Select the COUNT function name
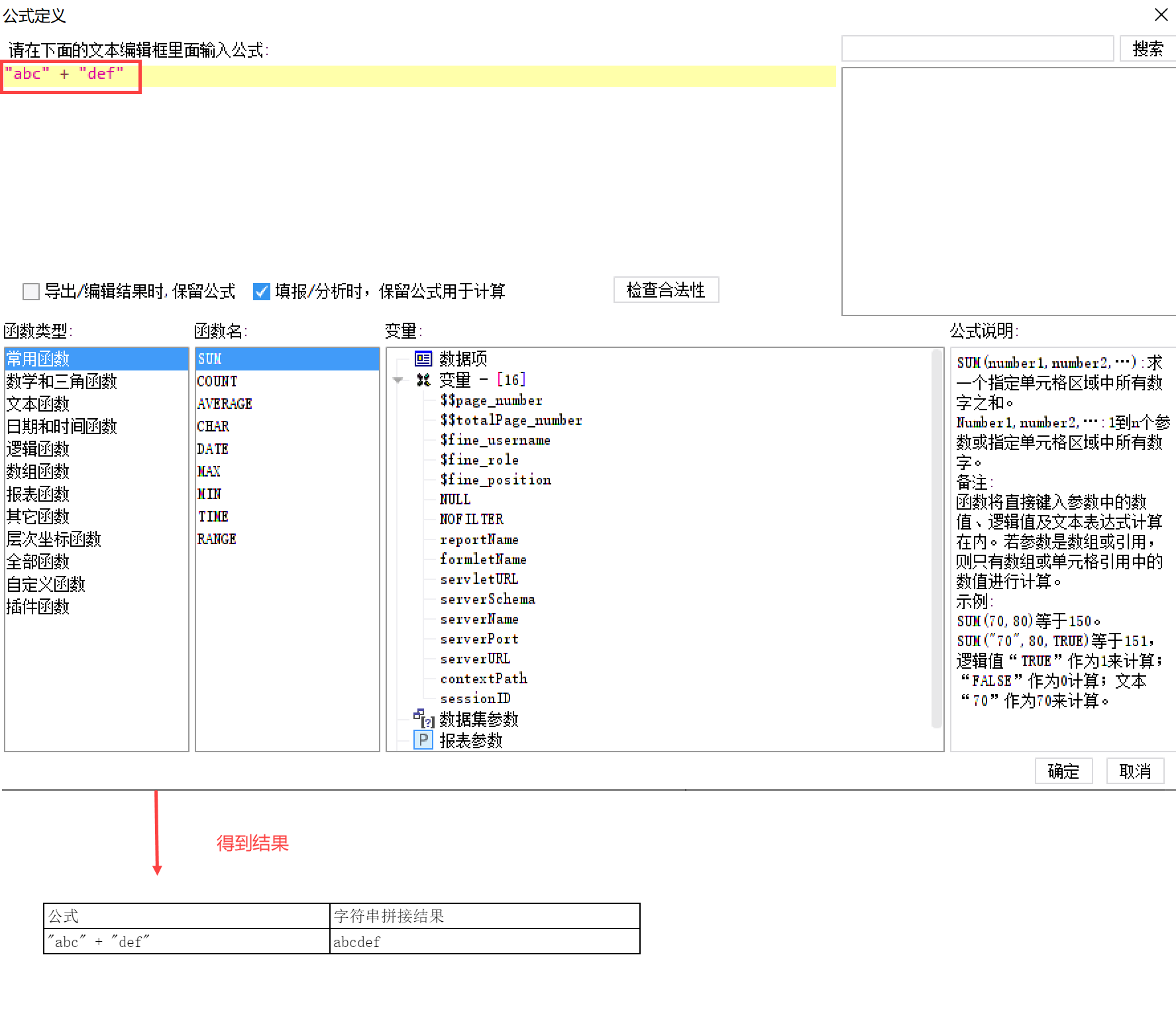This screenshot has width=1176, height=1014. (288, 382)
